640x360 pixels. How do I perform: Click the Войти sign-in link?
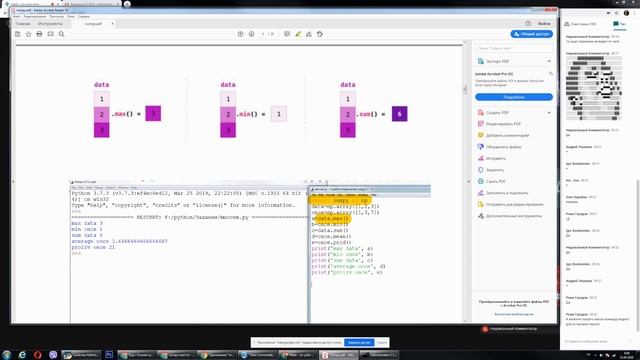tap(544, 24)
